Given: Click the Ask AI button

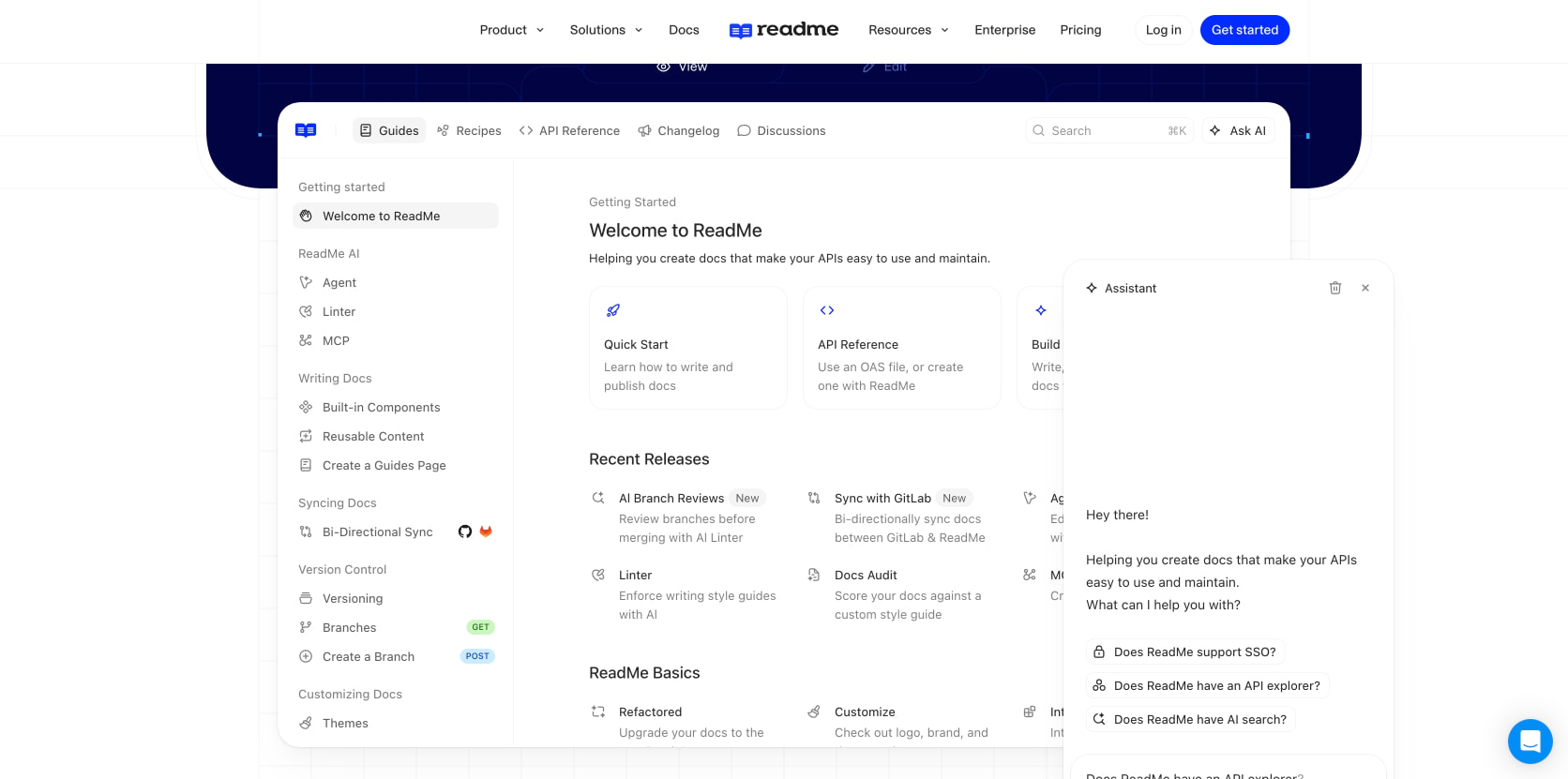Looking at the screenshot, I should (1238, 130).
